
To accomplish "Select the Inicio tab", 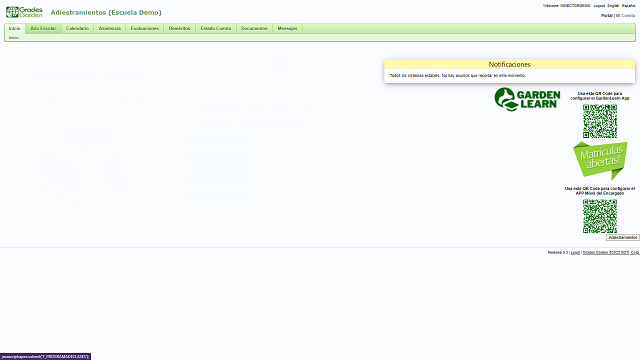I will [14, 28].
